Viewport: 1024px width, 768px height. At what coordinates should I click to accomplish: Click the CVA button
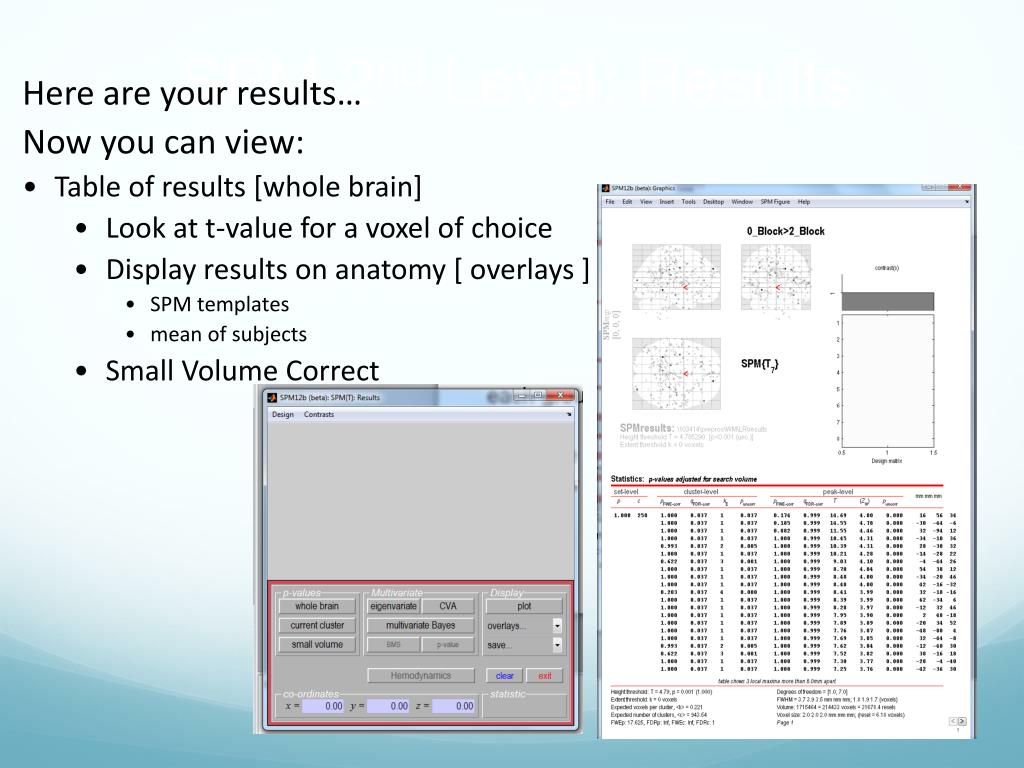[448, 606]
